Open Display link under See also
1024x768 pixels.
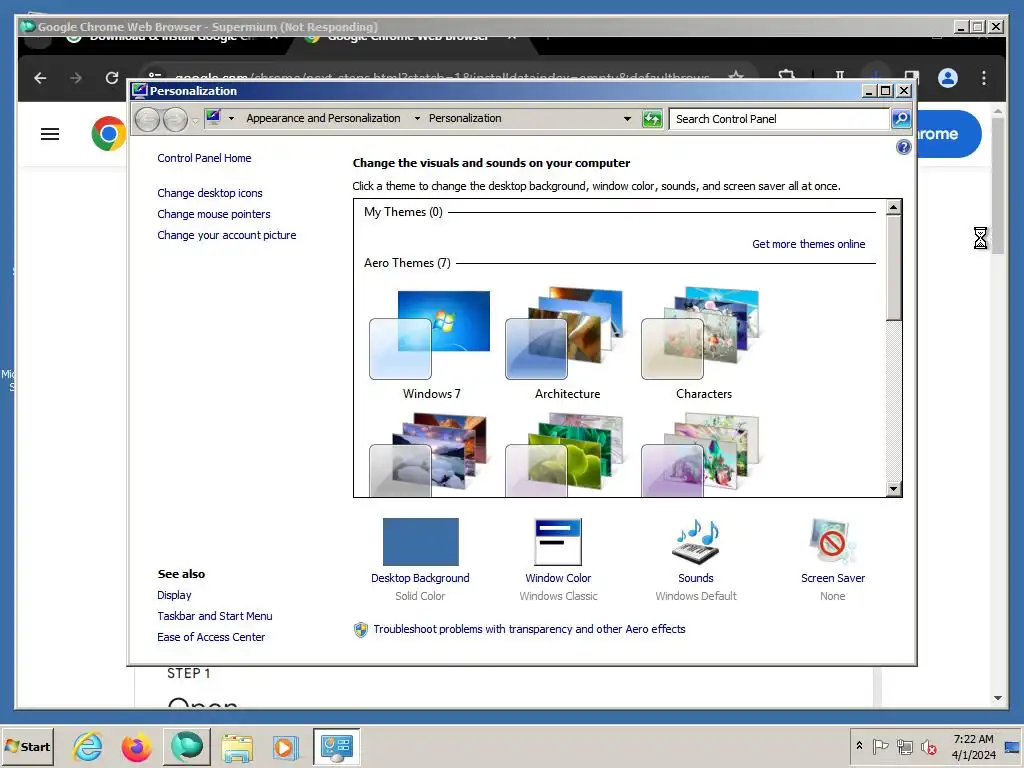tap(174, 596)
